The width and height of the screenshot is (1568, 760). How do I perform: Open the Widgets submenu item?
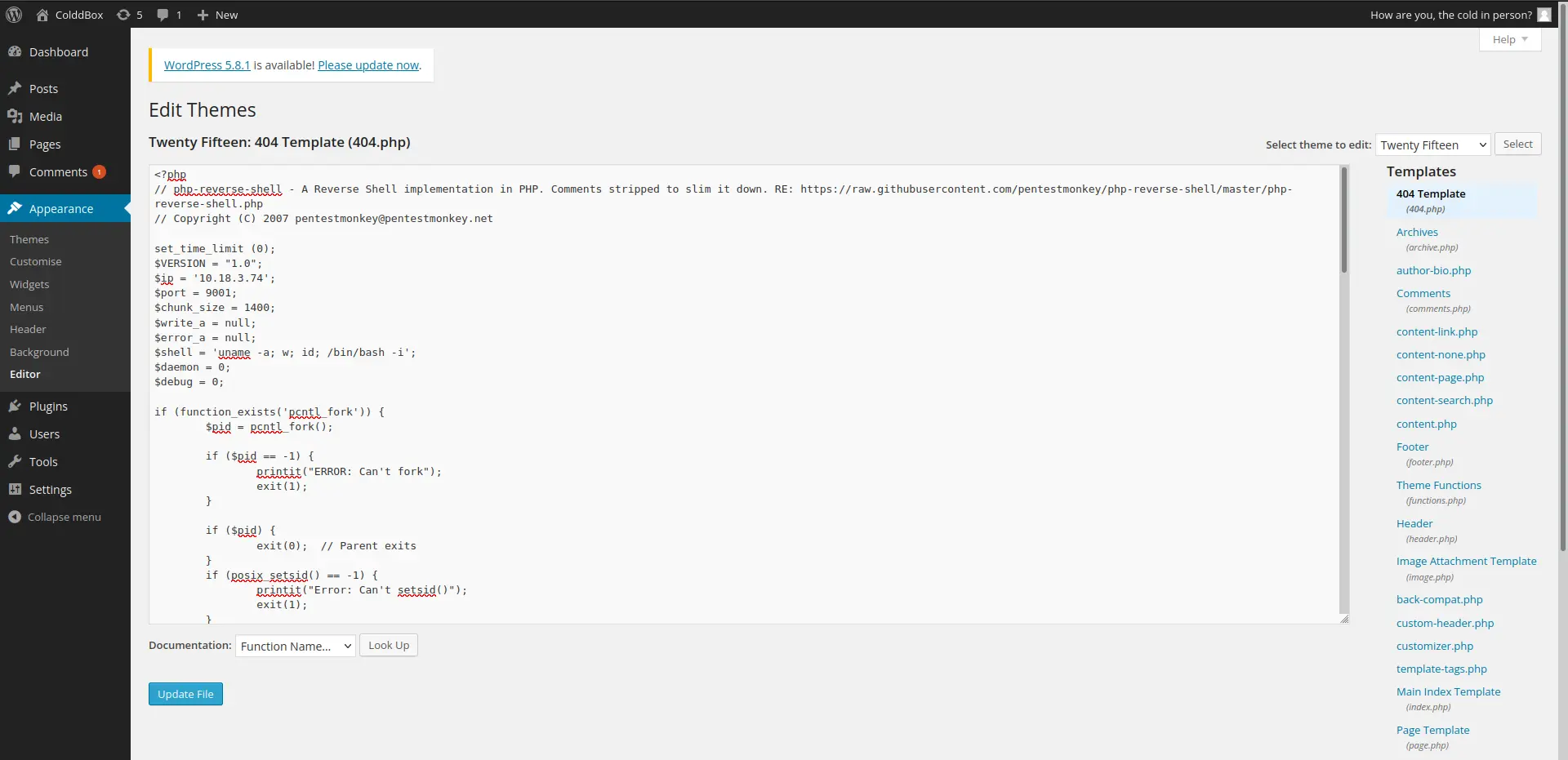pyautogui.click(x=29, y=284)
